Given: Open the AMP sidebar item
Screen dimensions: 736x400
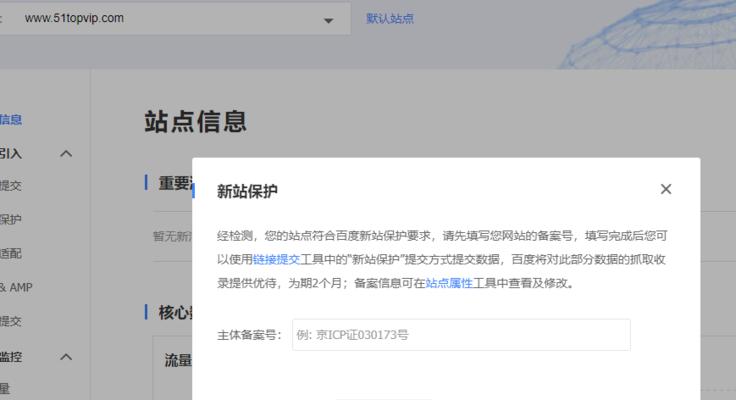Looking at the screenshot, I should pos(16,287).
